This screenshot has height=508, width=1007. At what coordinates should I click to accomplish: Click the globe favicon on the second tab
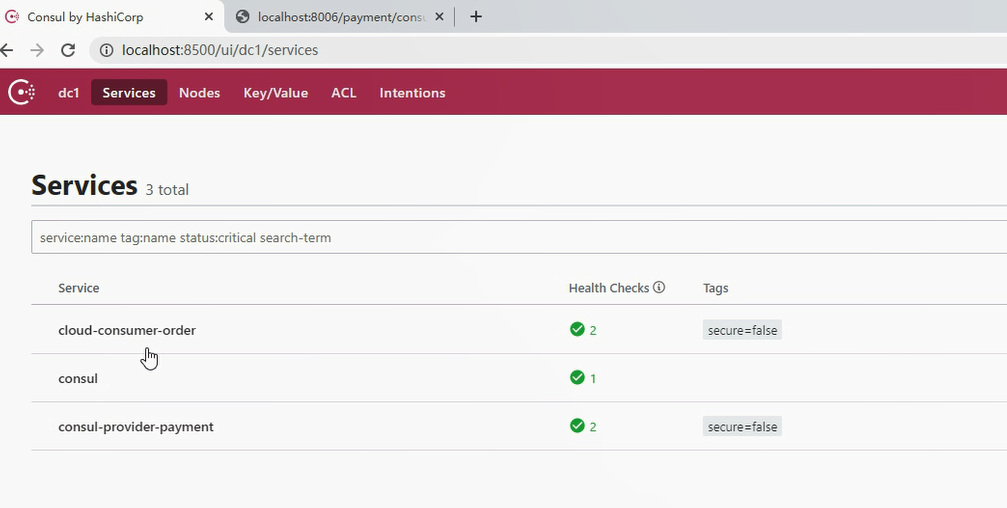pos(242,17)
